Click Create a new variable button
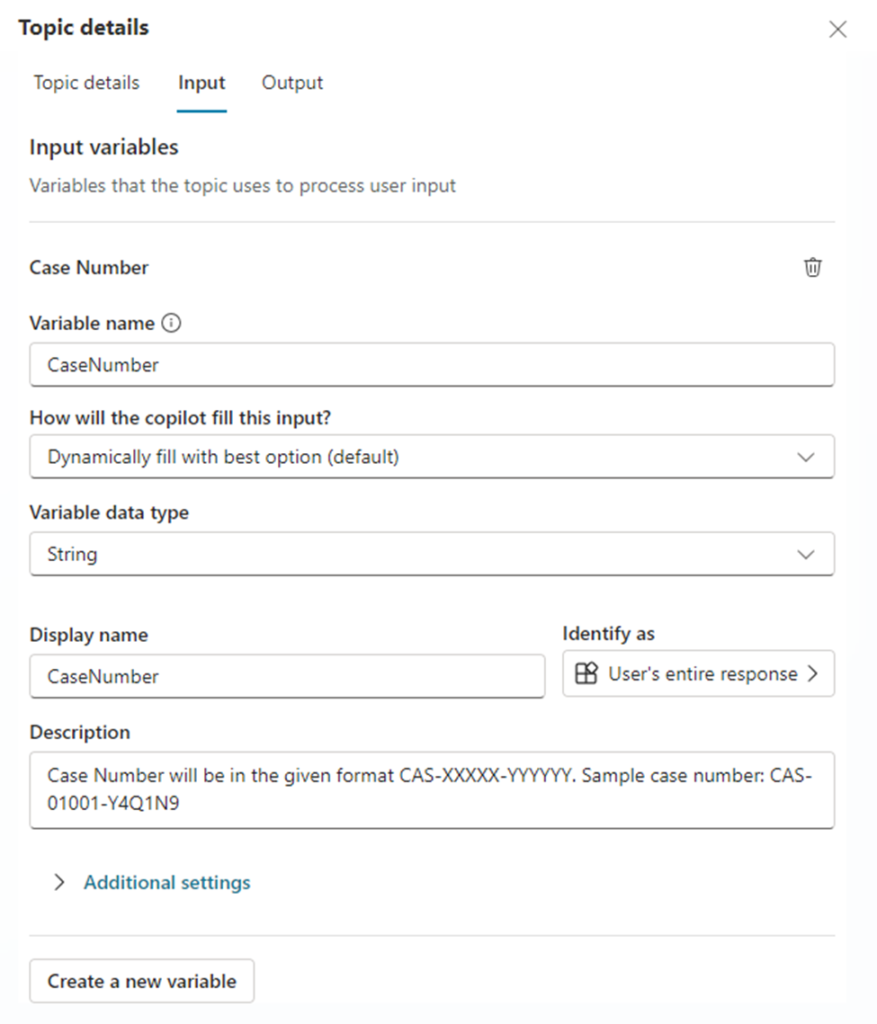The height and width of the screenshot is (1024, 877). tap(142, 981)
